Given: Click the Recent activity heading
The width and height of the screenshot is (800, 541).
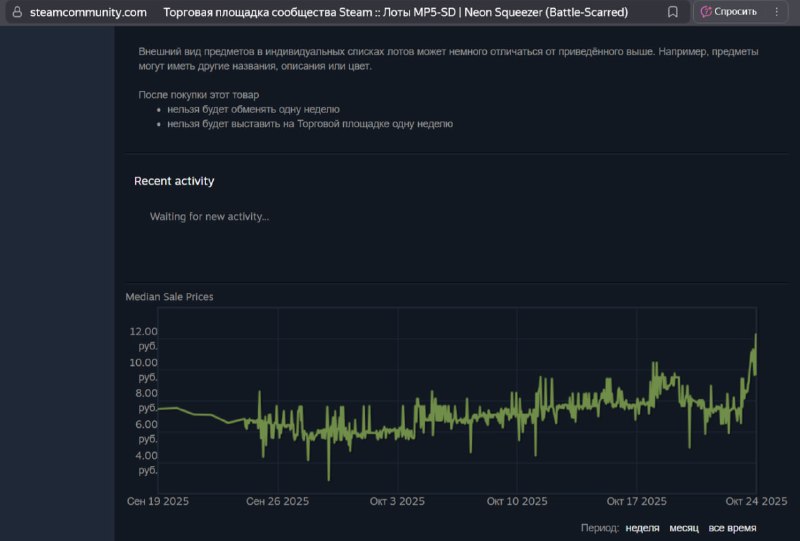Looking at the screenshot, I should click(x=174, y=181).
